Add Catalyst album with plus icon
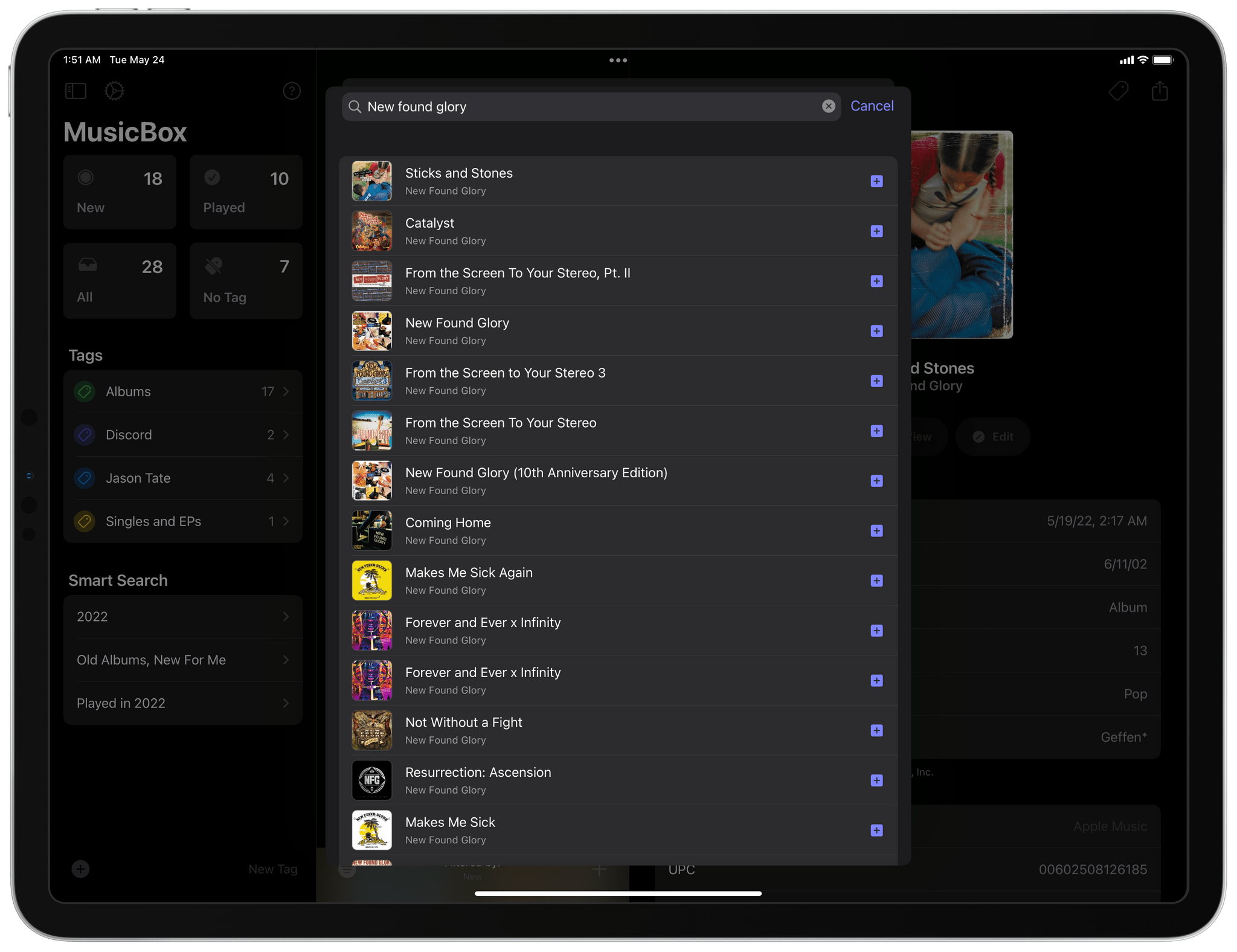The image size is (1237, 952). [876, 231]
